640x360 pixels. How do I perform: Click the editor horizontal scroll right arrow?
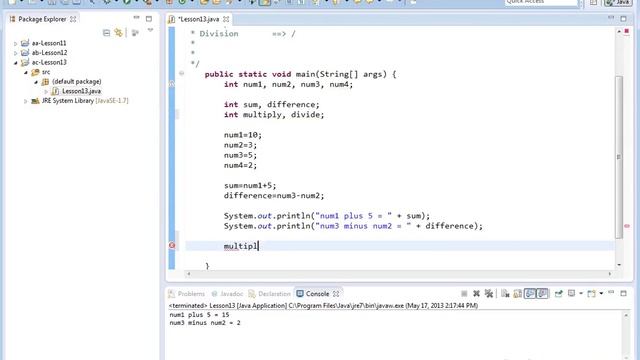(x=610, y=274)
